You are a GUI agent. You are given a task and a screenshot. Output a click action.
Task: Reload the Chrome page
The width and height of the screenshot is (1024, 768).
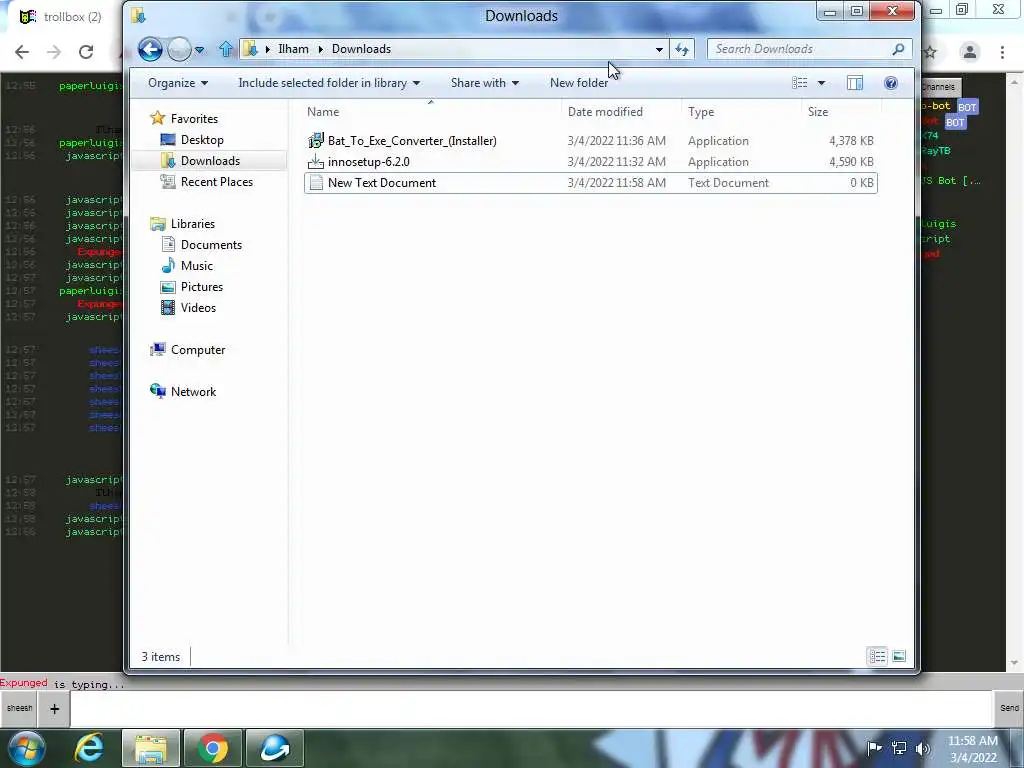click(86, 52)
